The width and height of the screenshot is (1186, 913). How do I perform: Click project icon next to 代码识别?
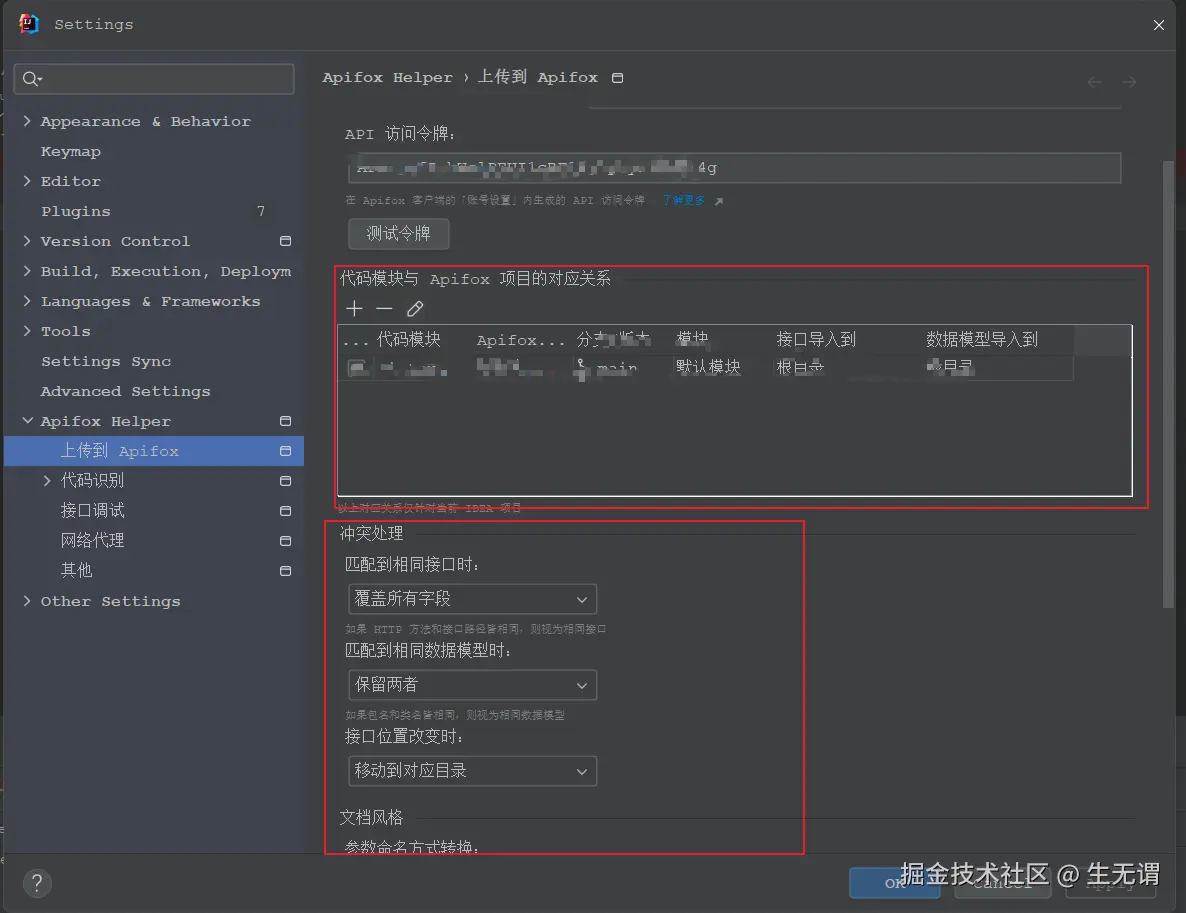(x=285, y=481)
